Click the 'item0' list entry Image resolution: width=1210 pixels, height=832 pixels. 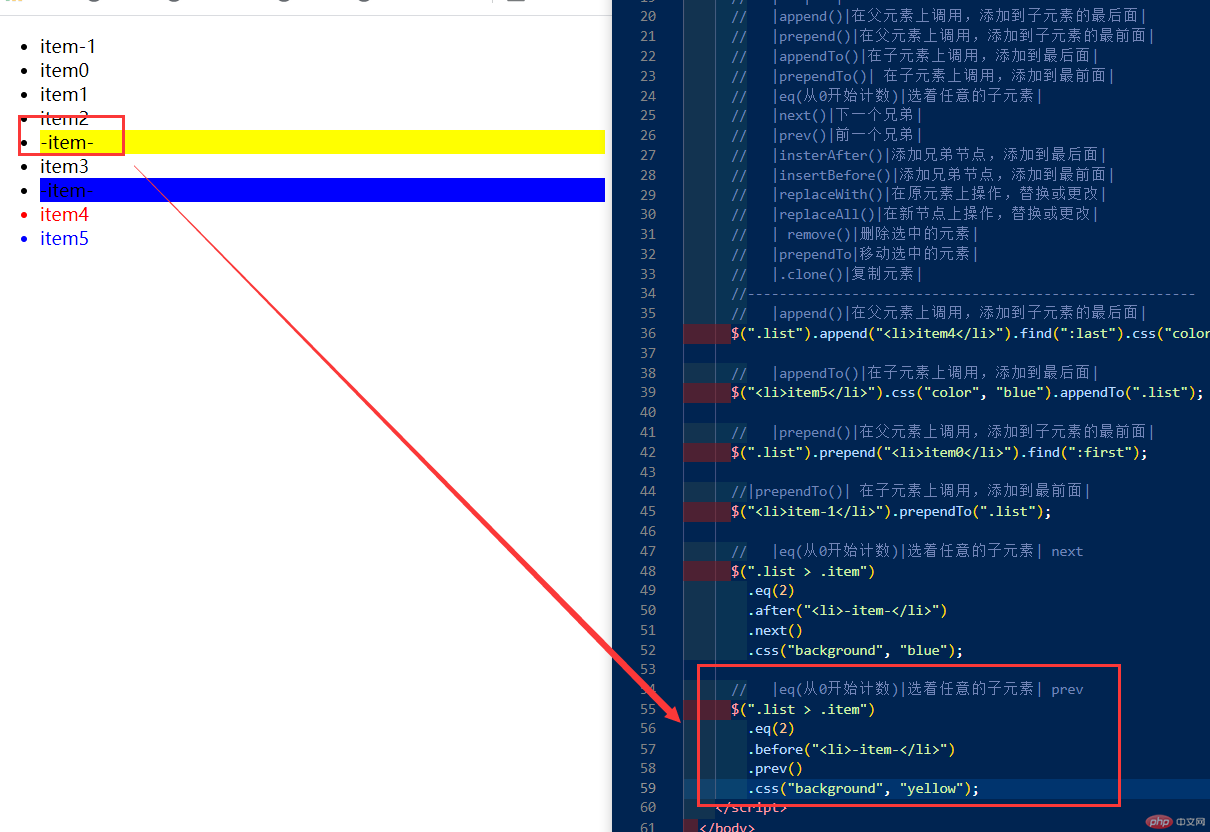(64, 70)
